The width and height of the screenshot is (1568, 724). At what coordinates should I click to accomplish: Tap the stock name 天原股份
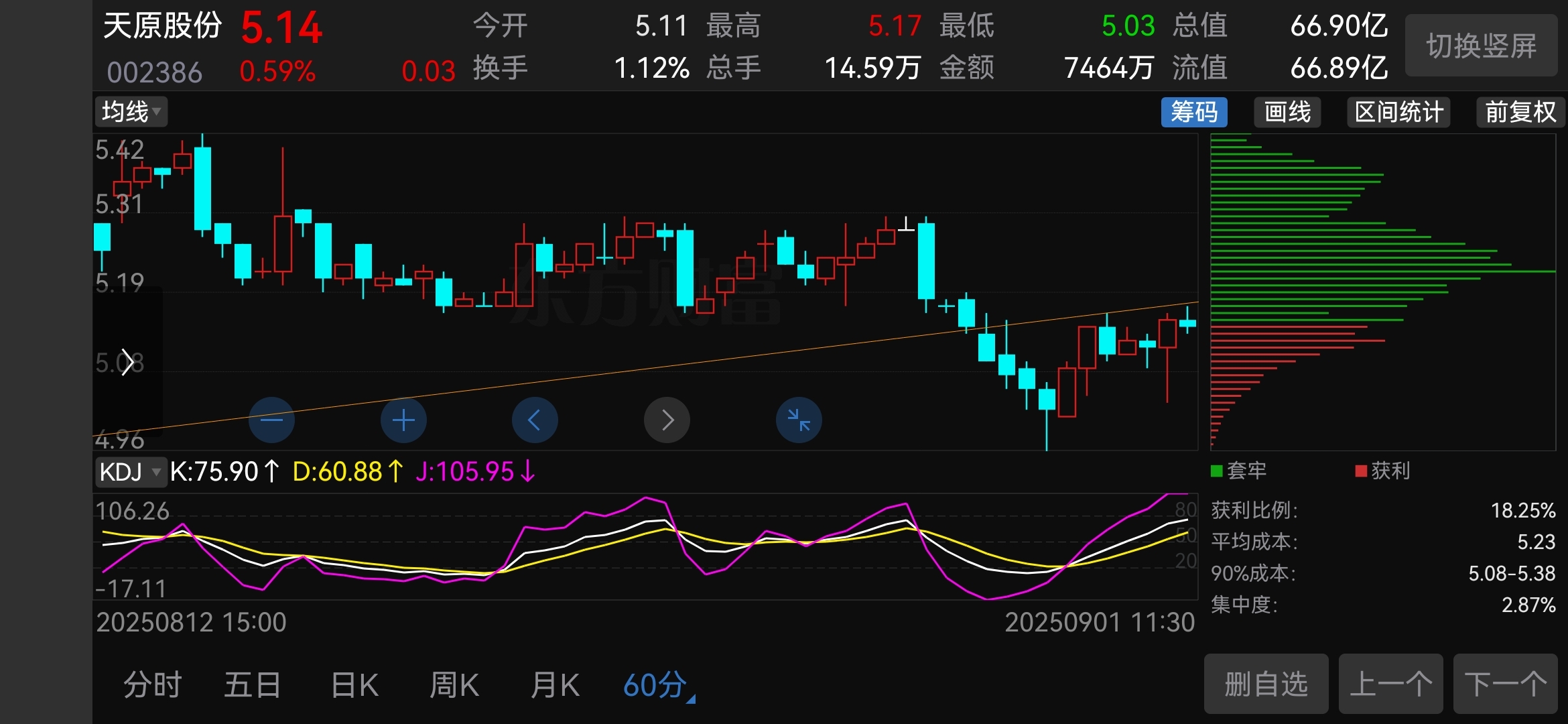pyautogui.click(x=162, y=25)
